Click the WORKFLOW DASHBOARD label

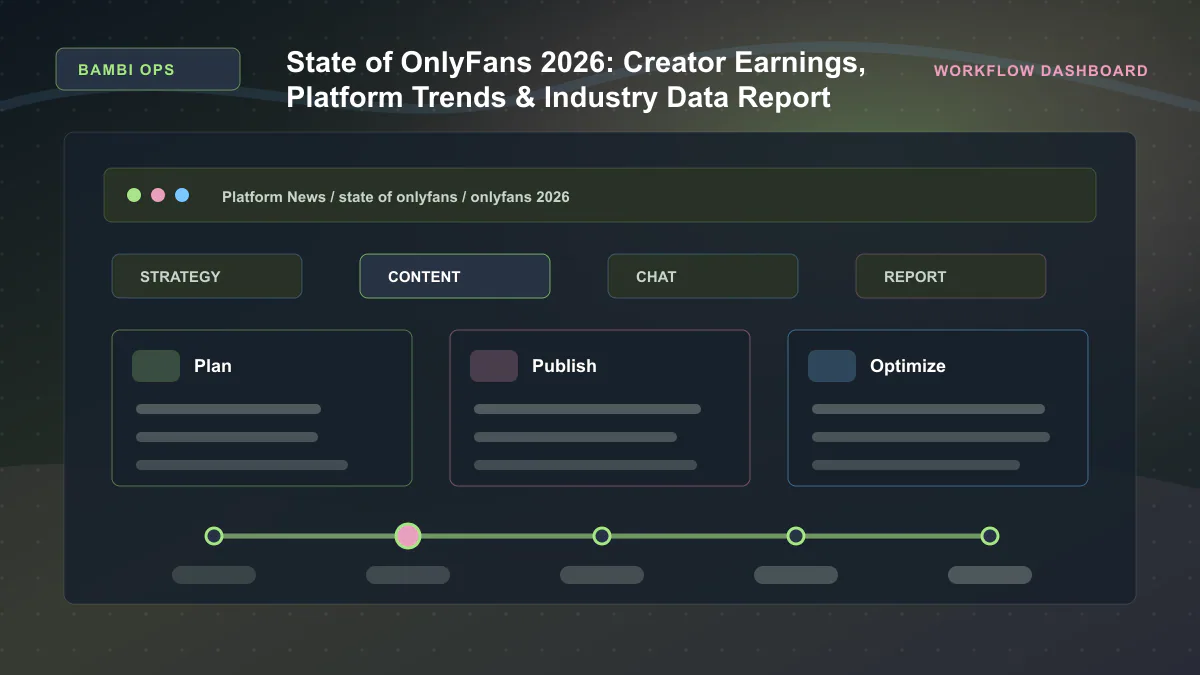pyautogui.click(x=1041, y=71)
